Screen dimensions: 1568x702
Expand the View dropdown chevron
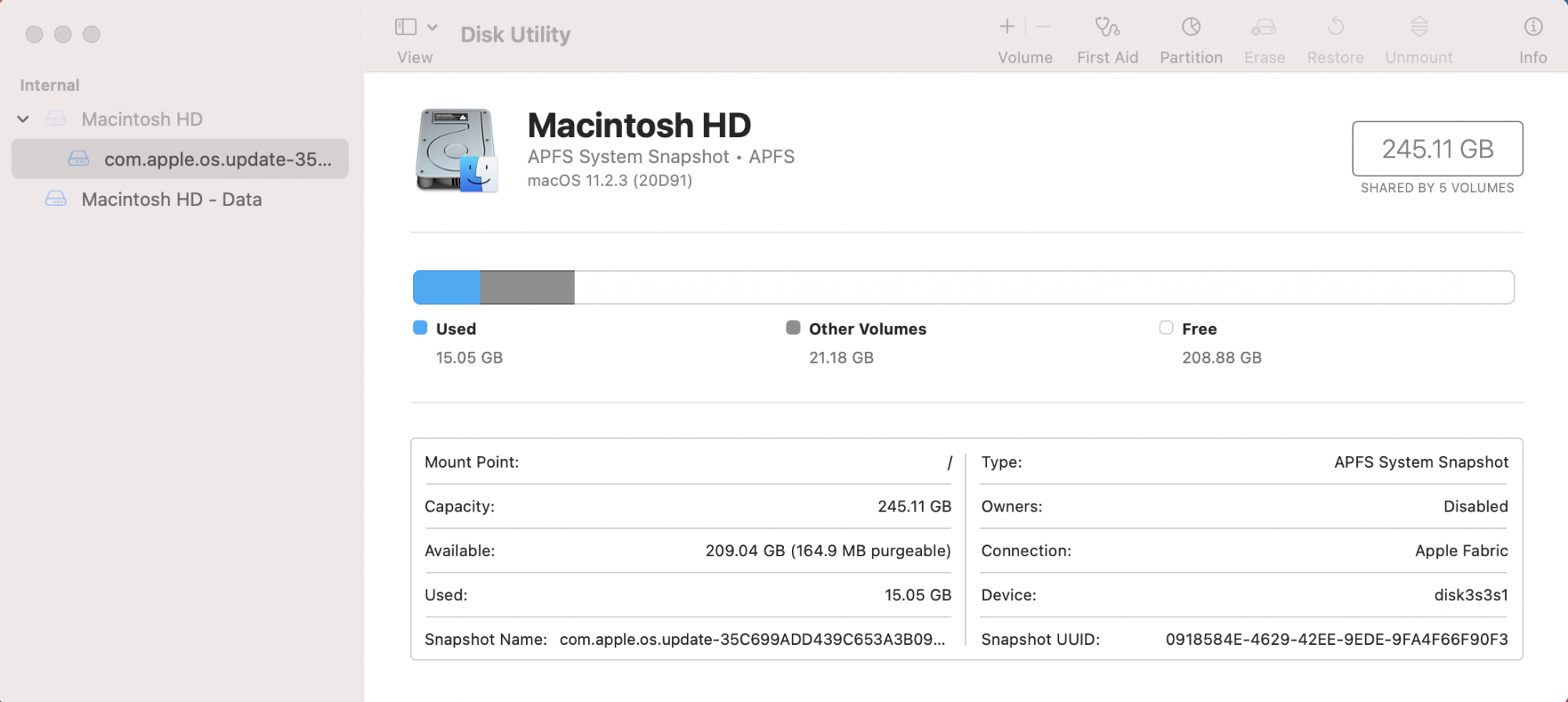pos(432,27)
